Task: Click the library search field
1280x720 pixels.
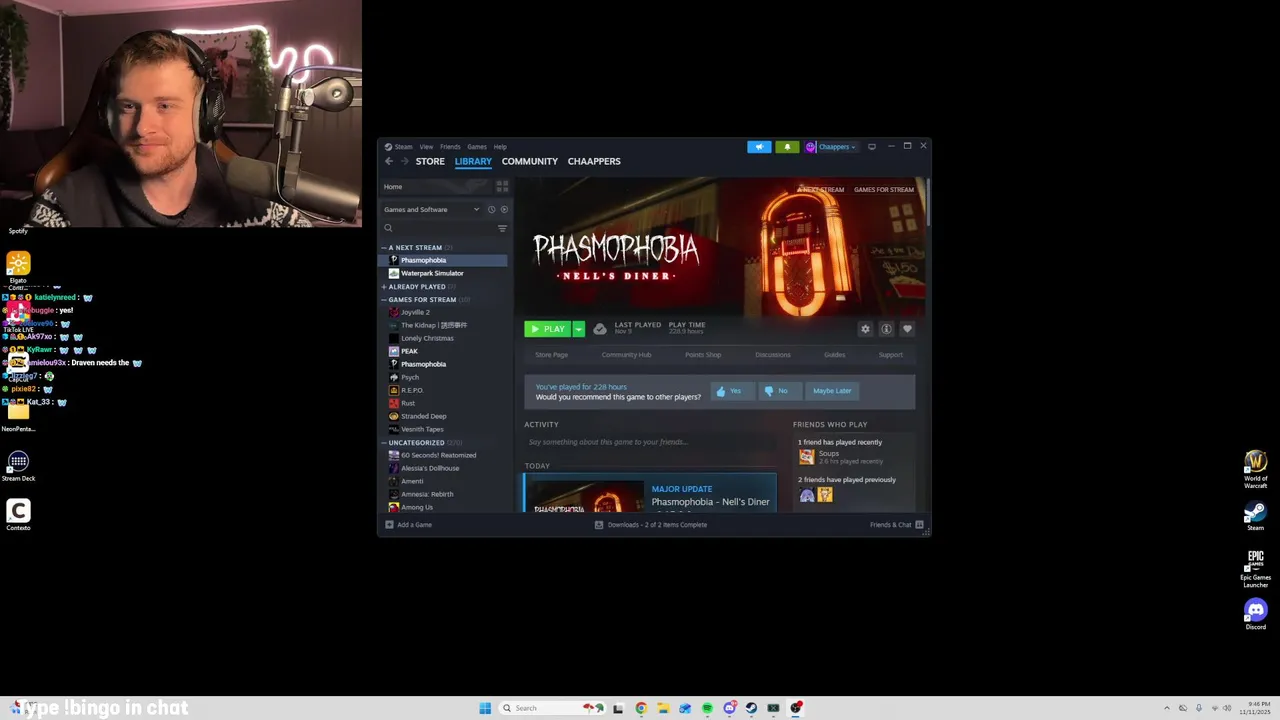Action: coord(438,228)
